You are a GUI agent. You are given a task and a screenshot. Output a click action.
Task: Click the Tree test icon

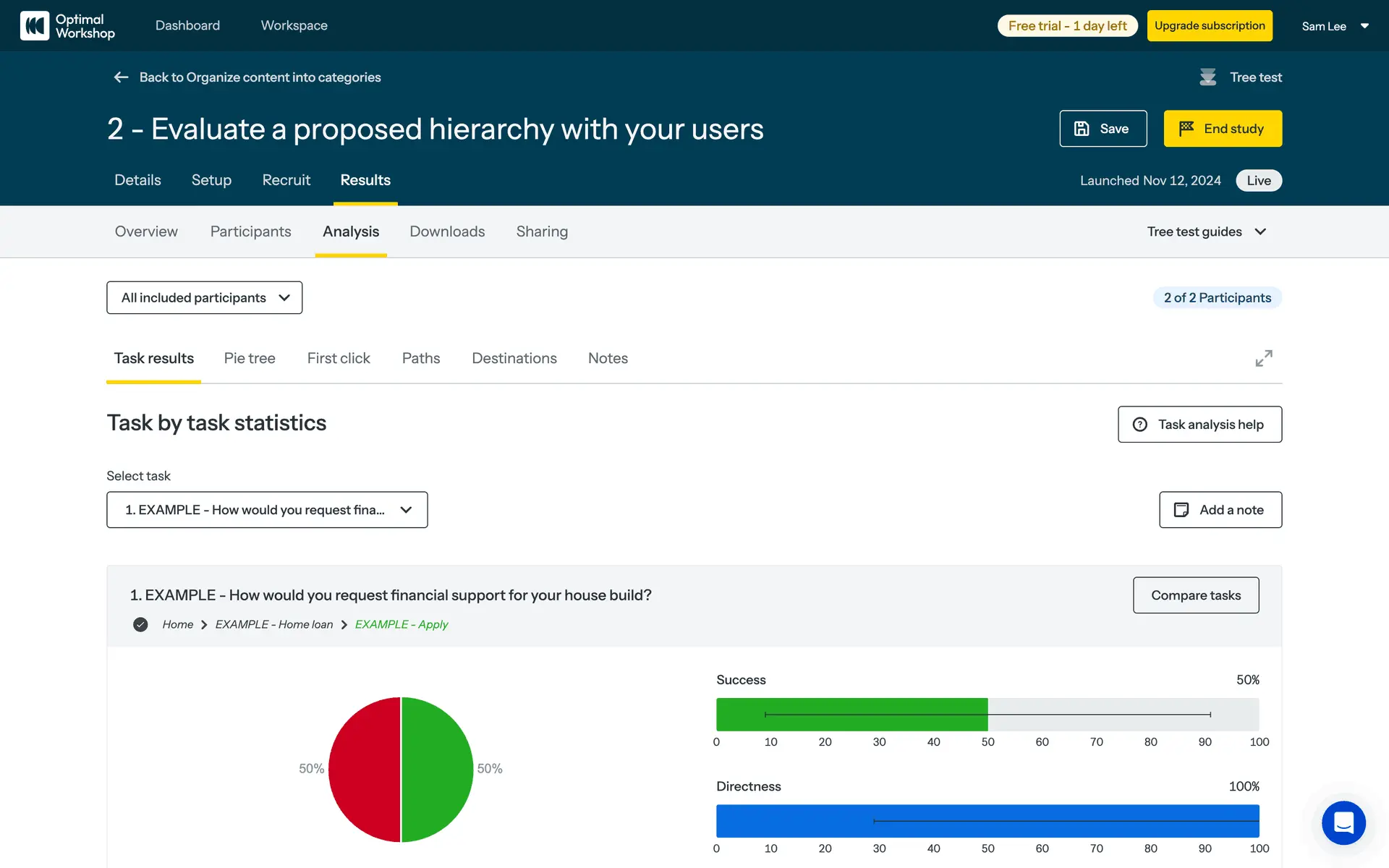point(1207,77)
